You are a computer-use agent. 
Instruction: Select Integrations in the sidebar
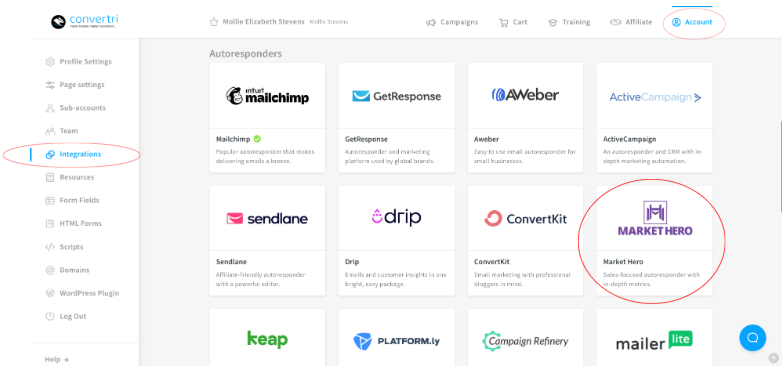coord(73,154)
